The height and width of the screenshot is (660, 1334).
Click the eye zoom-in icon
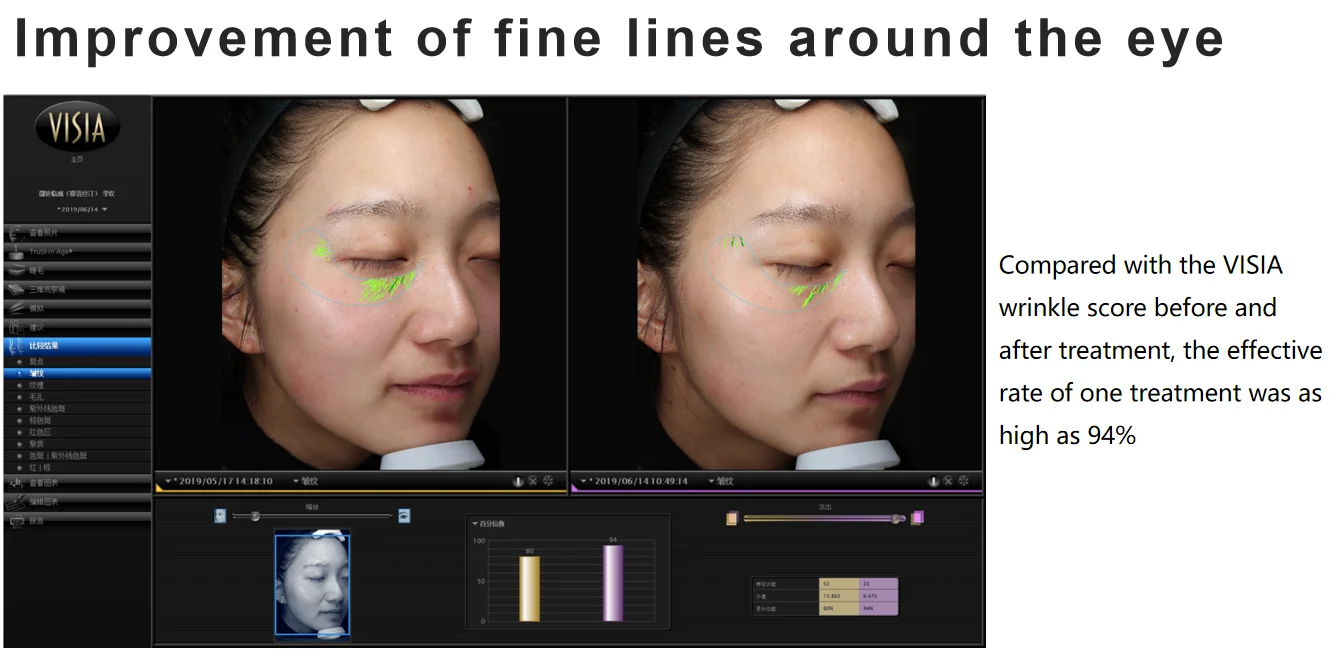click(404, 516)
